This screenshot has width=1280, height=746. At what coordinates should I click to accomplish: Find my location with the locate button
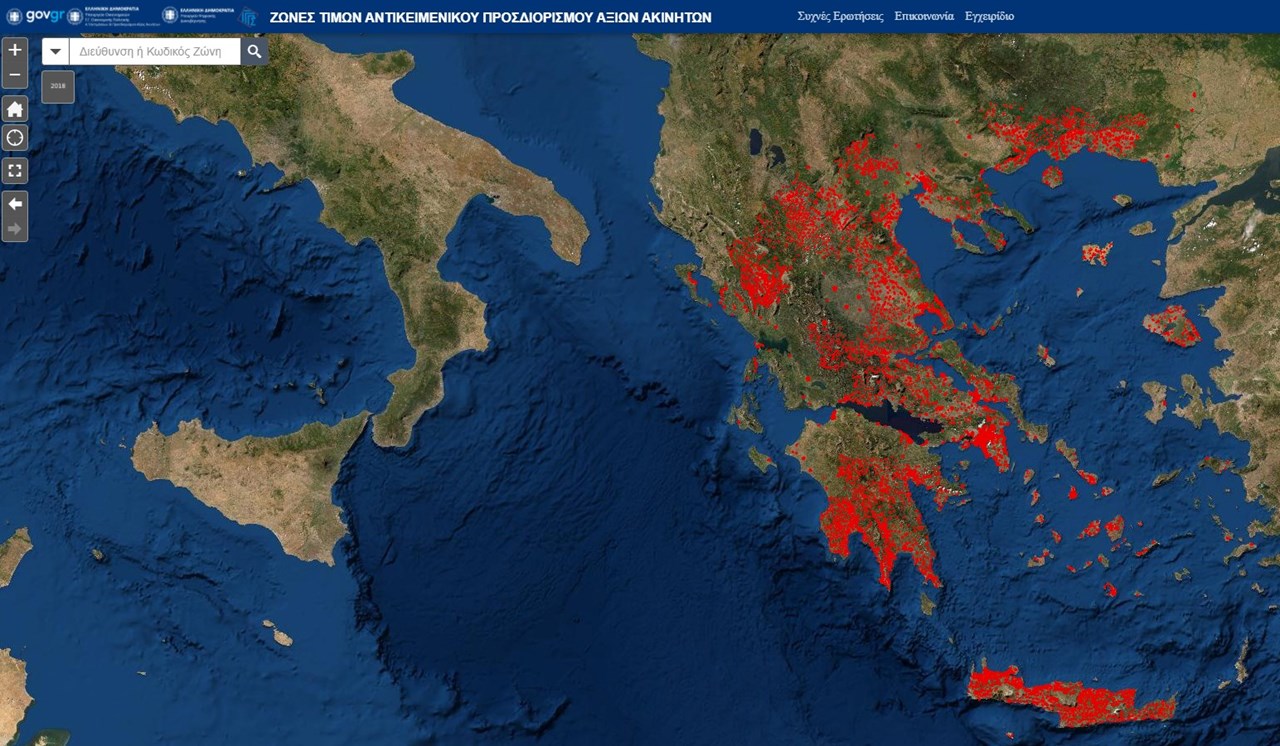point(15,138)
